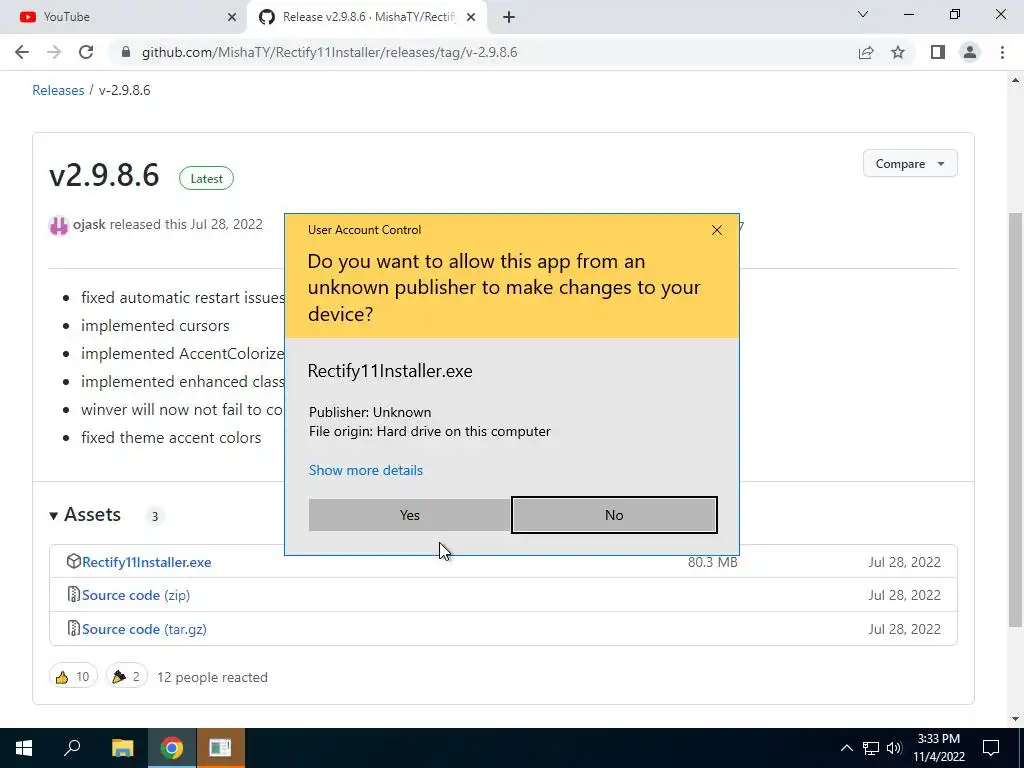
Task: Click the scrollbar down arrow
Action: [1015, 719]
